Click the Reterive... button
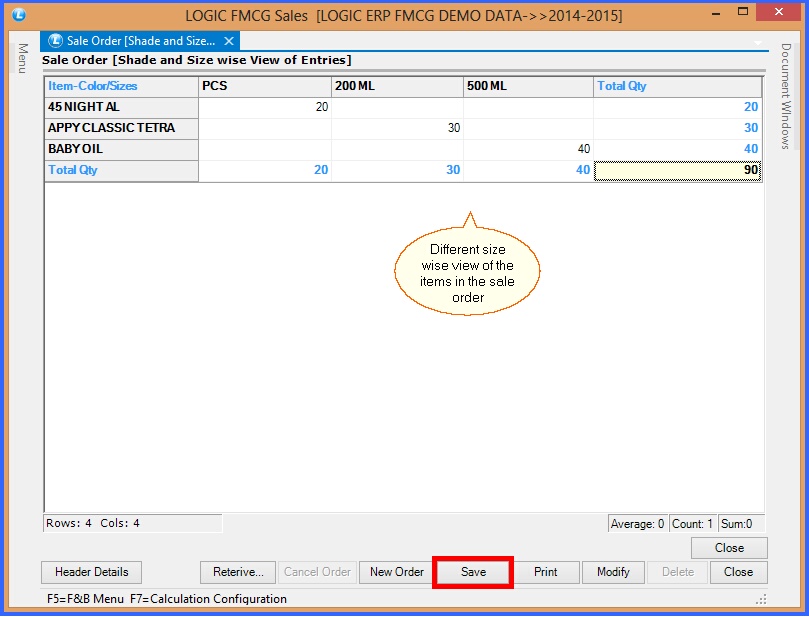The width and height of the screenshot is (809, 617). (238, 572)
